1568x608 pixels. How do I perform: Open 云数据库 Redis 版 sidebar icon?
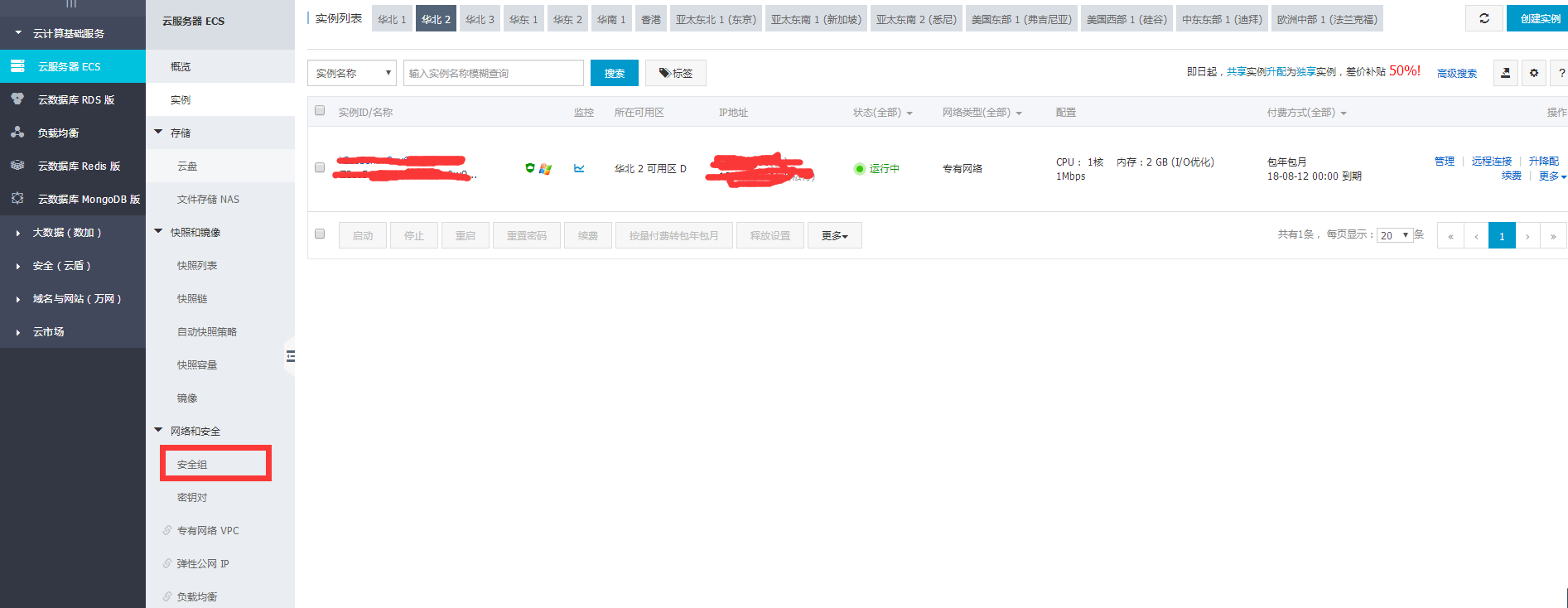click(x=17, y=165)
